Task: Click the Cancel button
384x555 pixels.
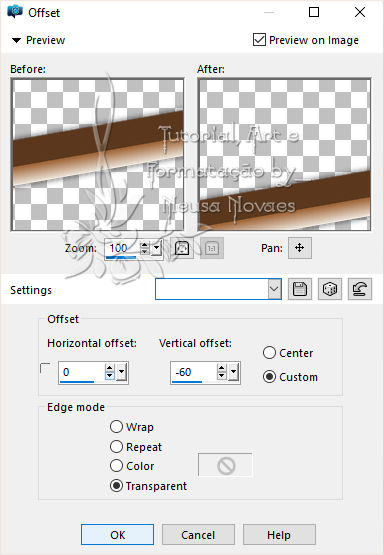Action: [198, 534]
